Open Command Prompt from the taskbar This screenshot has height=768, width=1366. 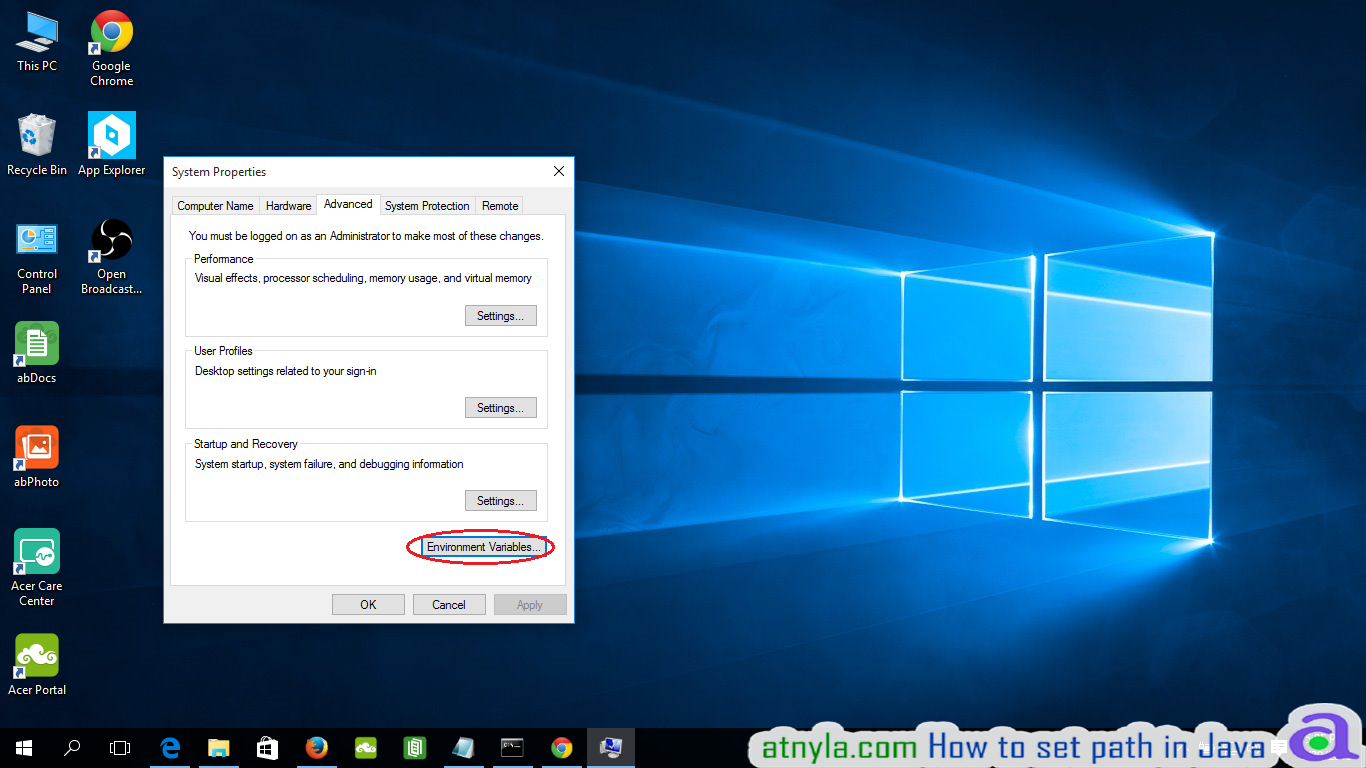coord(512,747)
